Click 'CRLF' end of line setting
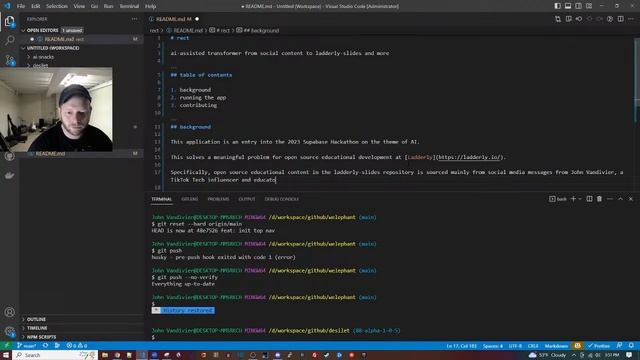Viewport: 640px width, 360px height. pyautogui.click(x=533, y=346)
